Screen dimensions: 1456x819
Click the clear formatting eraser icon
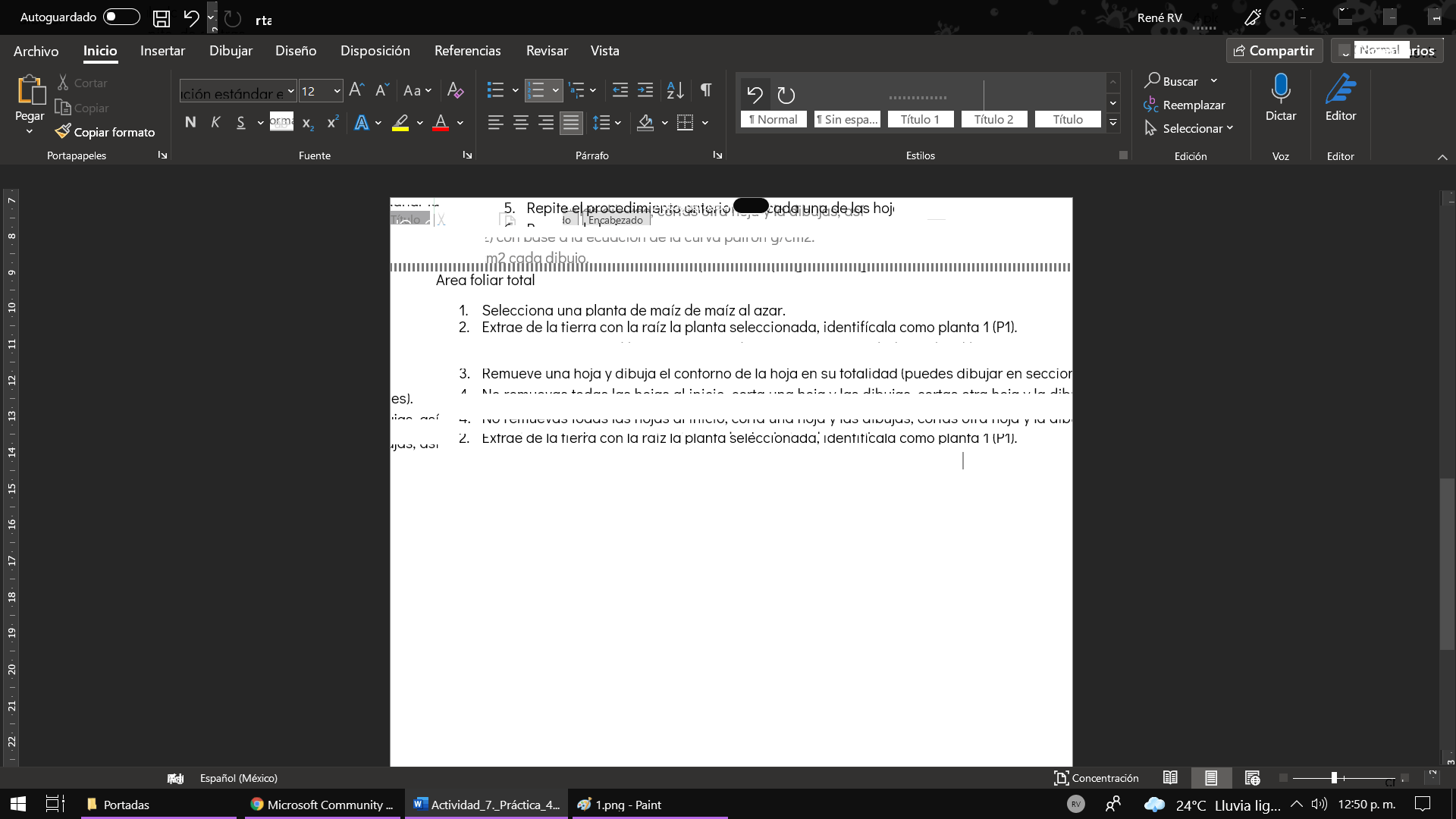pyautogui.click(x=455, y=90)
